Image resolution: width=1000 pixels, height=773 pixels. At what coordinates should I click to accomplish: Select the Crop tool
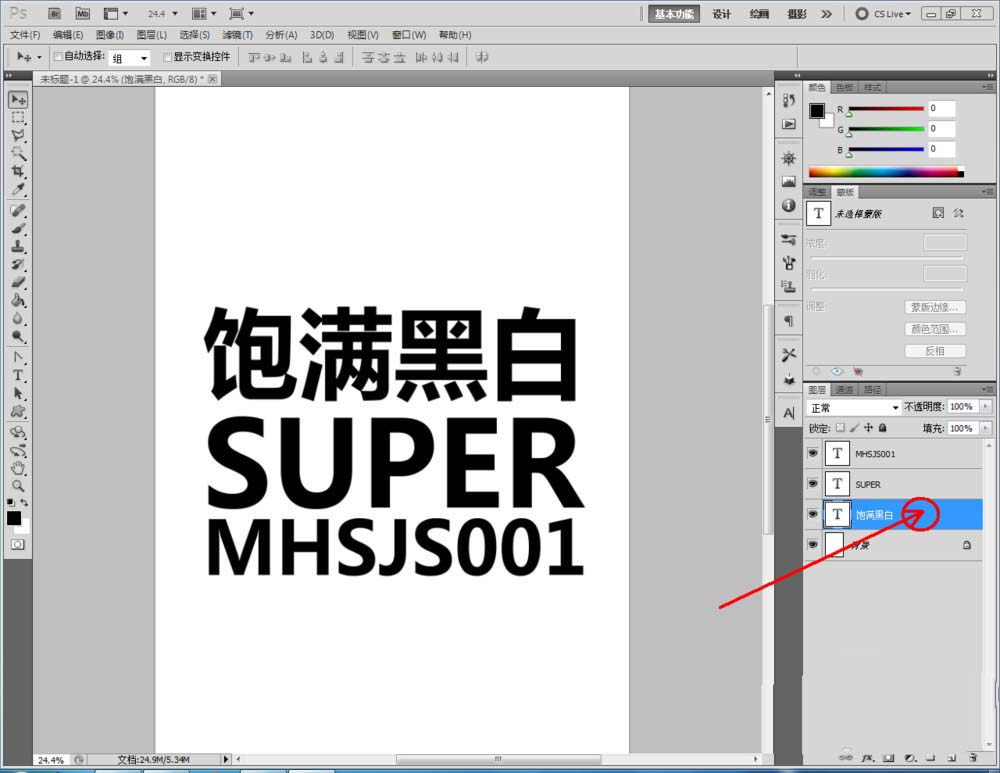[18, 171]
